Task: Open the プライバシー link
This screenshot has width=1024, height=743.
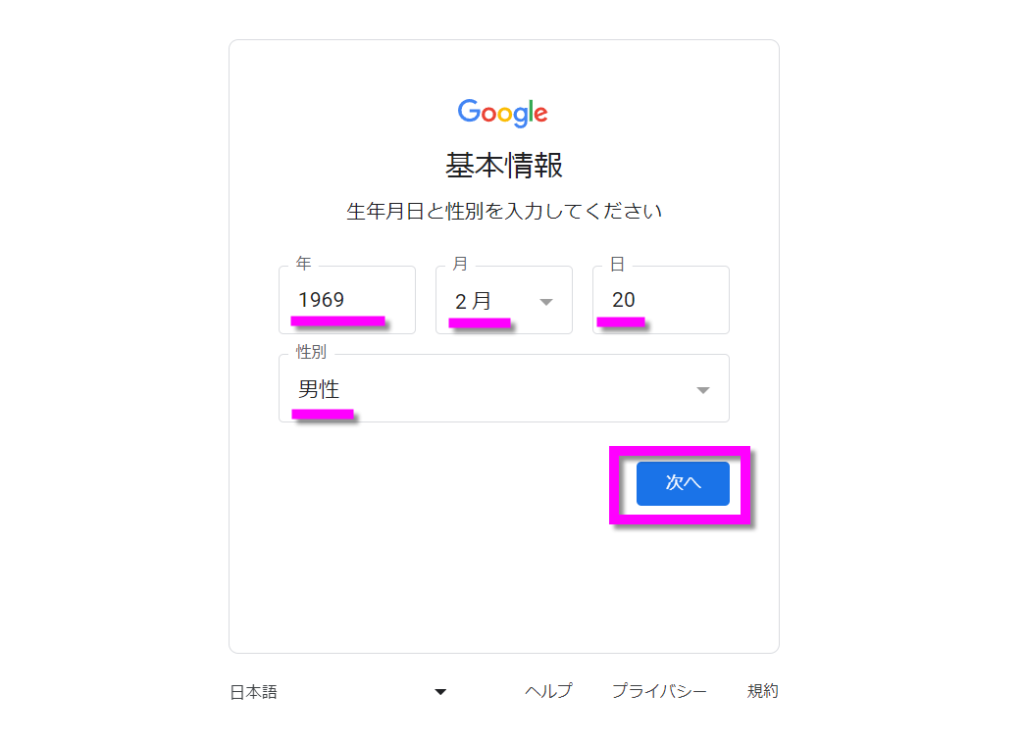Action: click(660, 691)
